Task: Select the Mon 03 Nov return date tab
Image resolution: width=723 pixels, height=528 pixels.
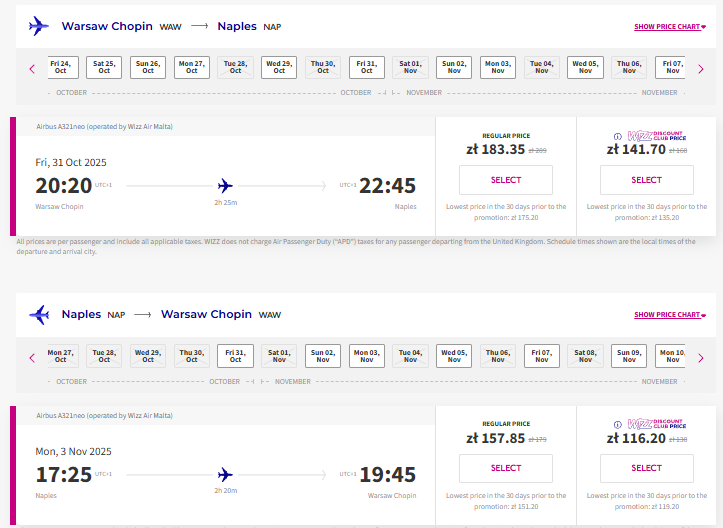Action: pyautogui.click(x=367, y=356)
